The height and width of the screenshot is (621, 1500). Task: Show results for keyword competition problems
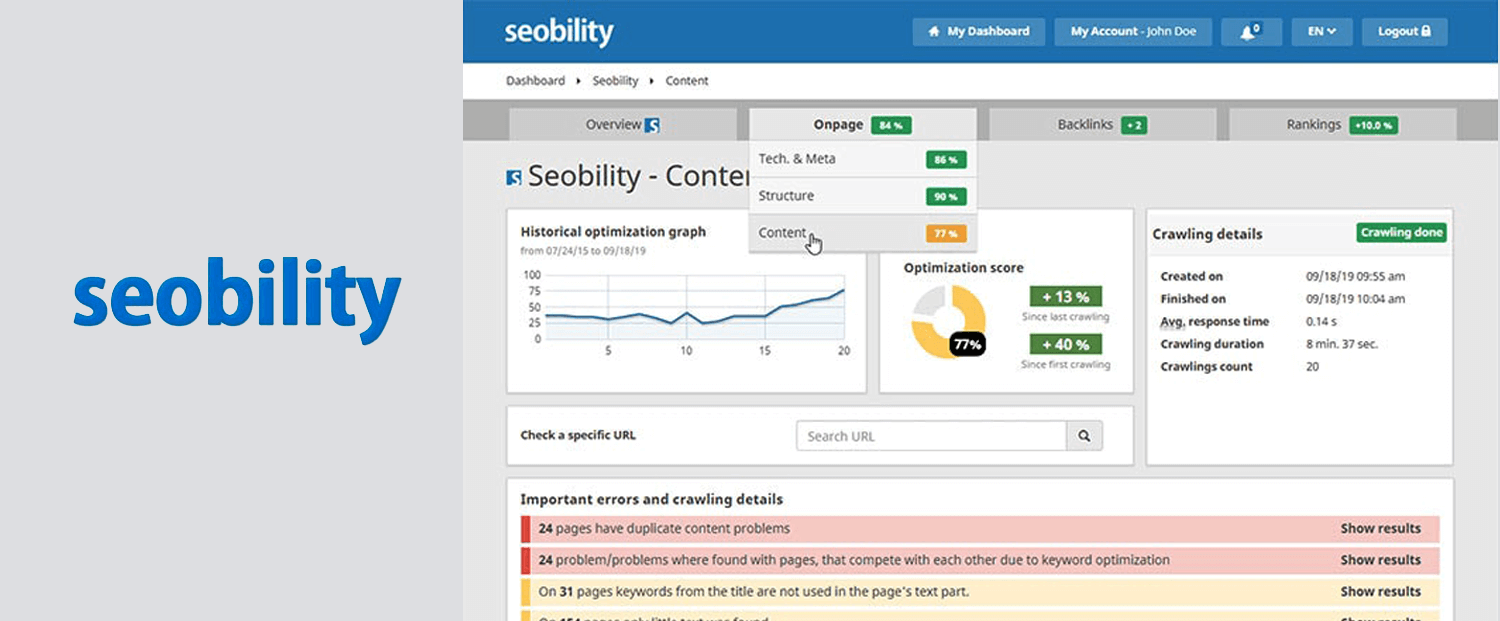coord(1380,560)
